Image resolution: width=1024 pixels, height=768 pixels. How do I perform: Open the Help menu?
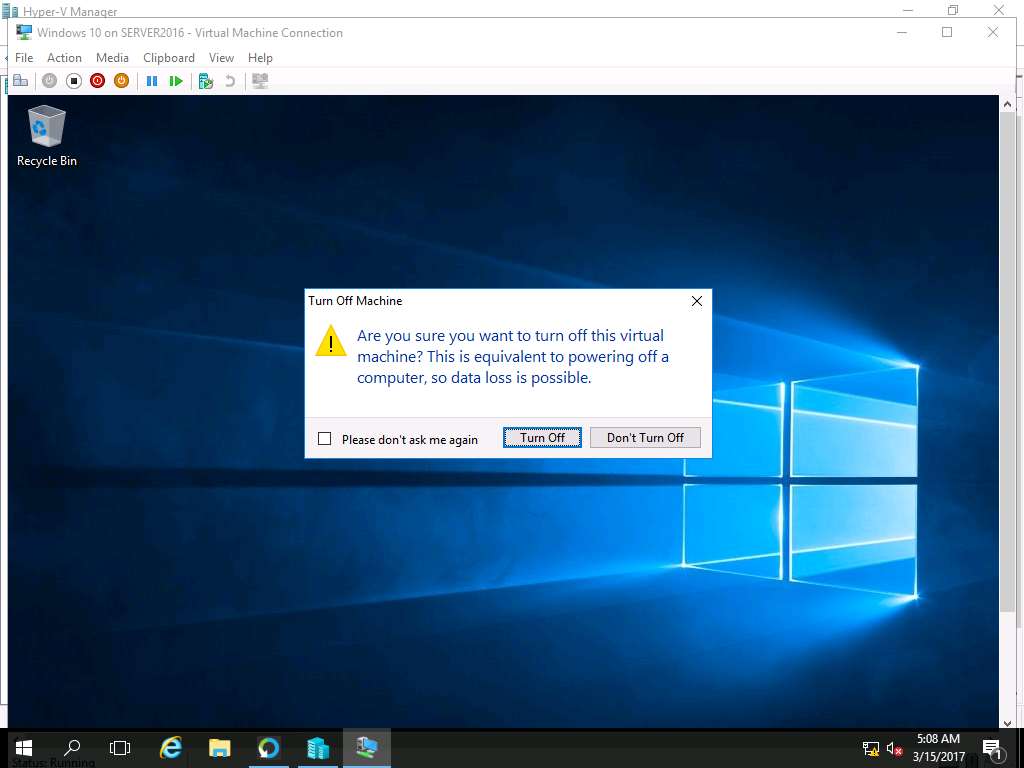click(260, 57)
